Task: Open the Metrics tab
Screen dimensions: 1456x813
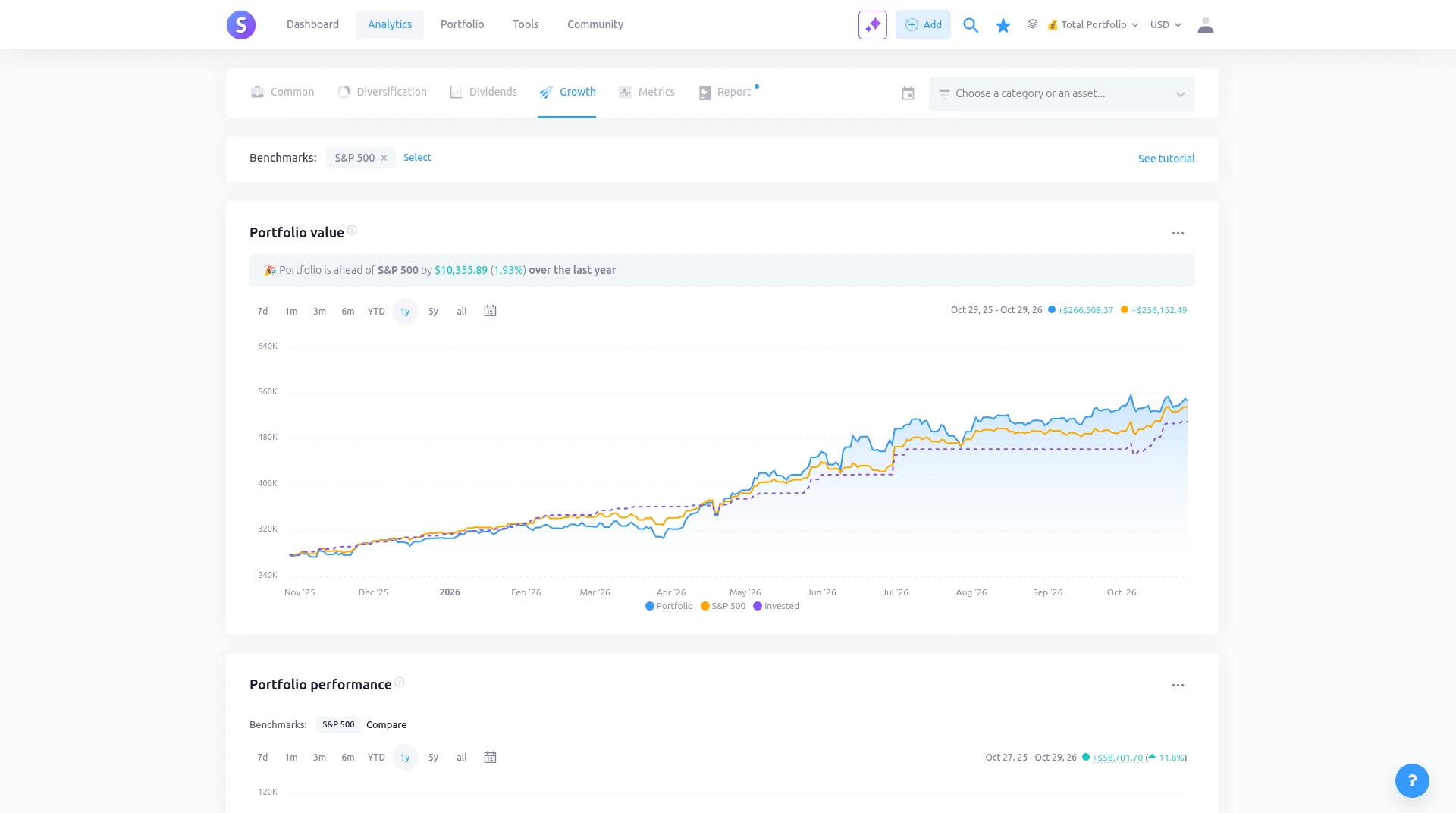Action: (x=646, y=92)
